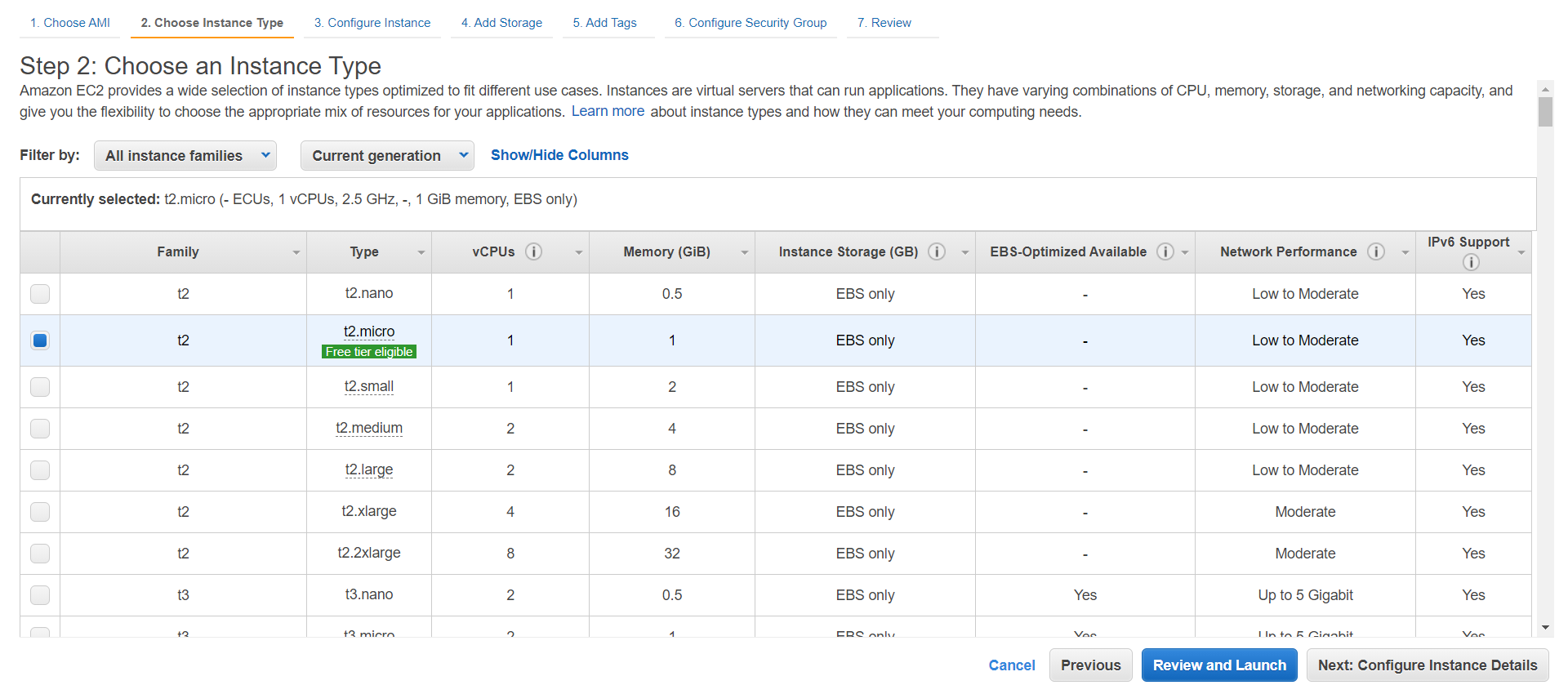1568x694 pixels.
Task: Select the t2.small instance checkbox
Action: (x=40, y=387)
